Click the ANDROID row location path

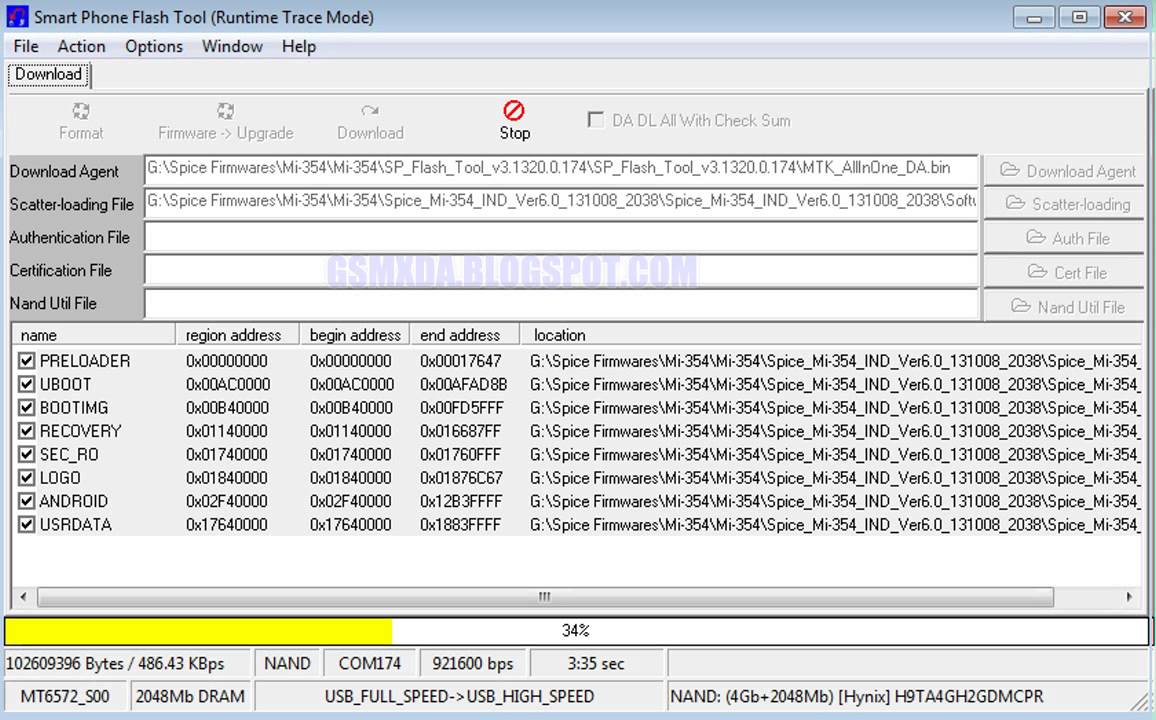point(835,501)
